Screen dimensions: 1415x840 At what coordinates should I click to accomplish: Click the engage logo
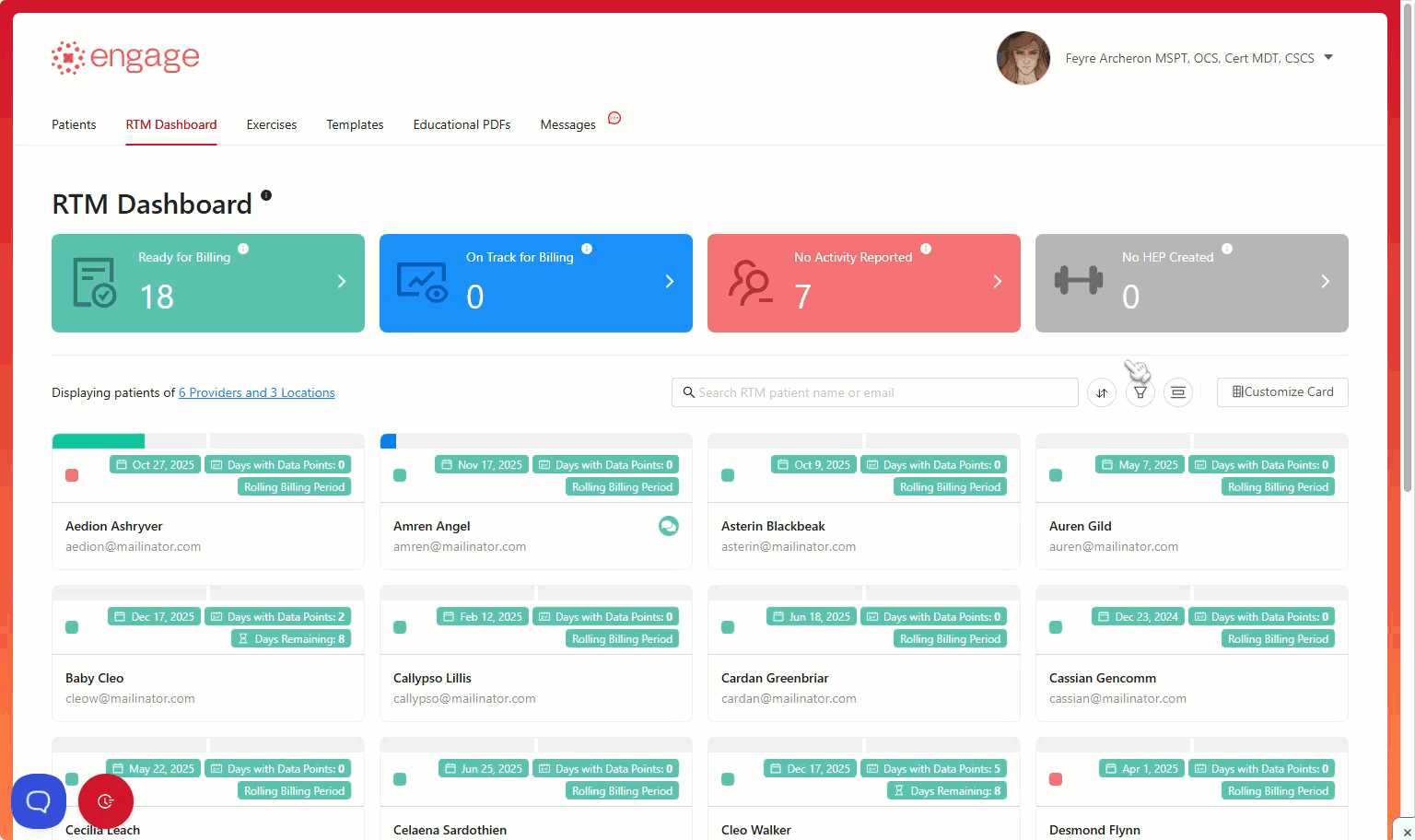click(125, 58)
